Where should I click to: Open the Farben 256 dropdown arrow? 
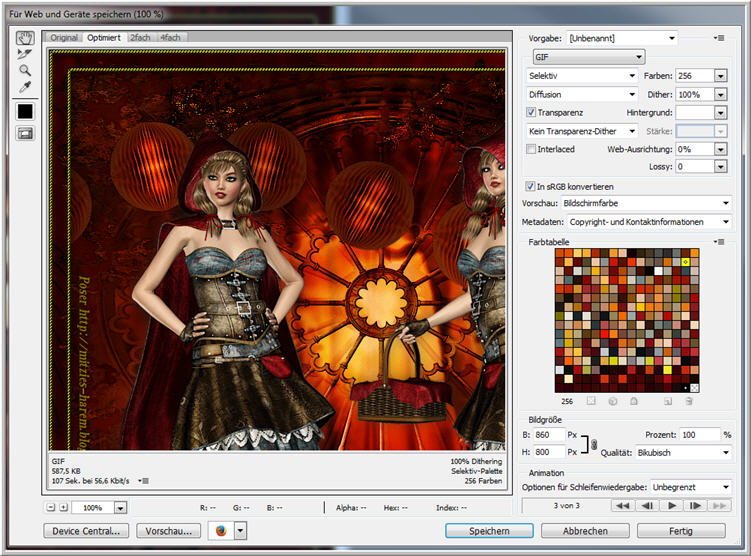click(x=720, y=76)
